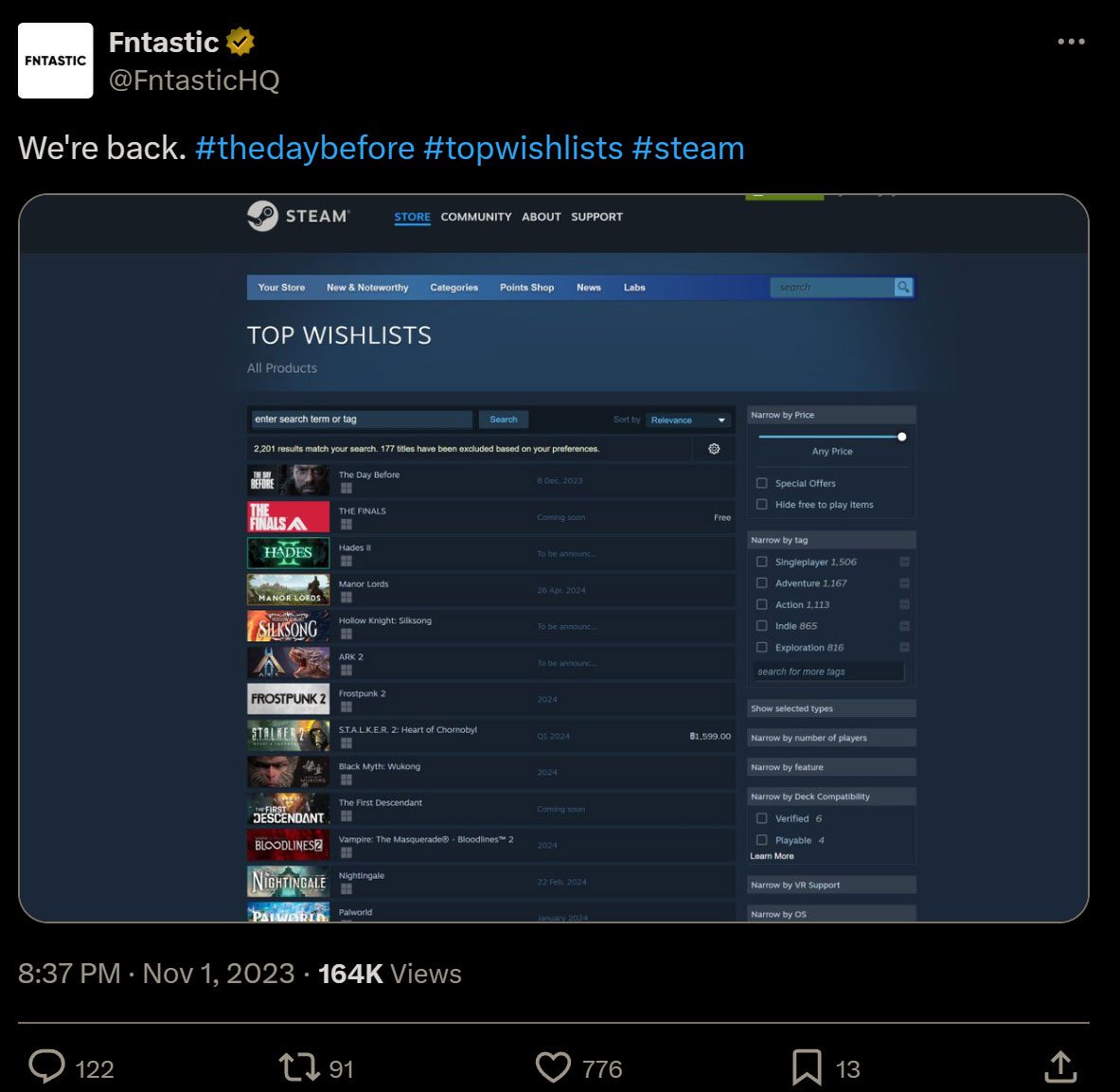This screenshot has height=1092, width=1120.
Task: Open share menu via upload arrow icon
Action: point(1060,1067)
